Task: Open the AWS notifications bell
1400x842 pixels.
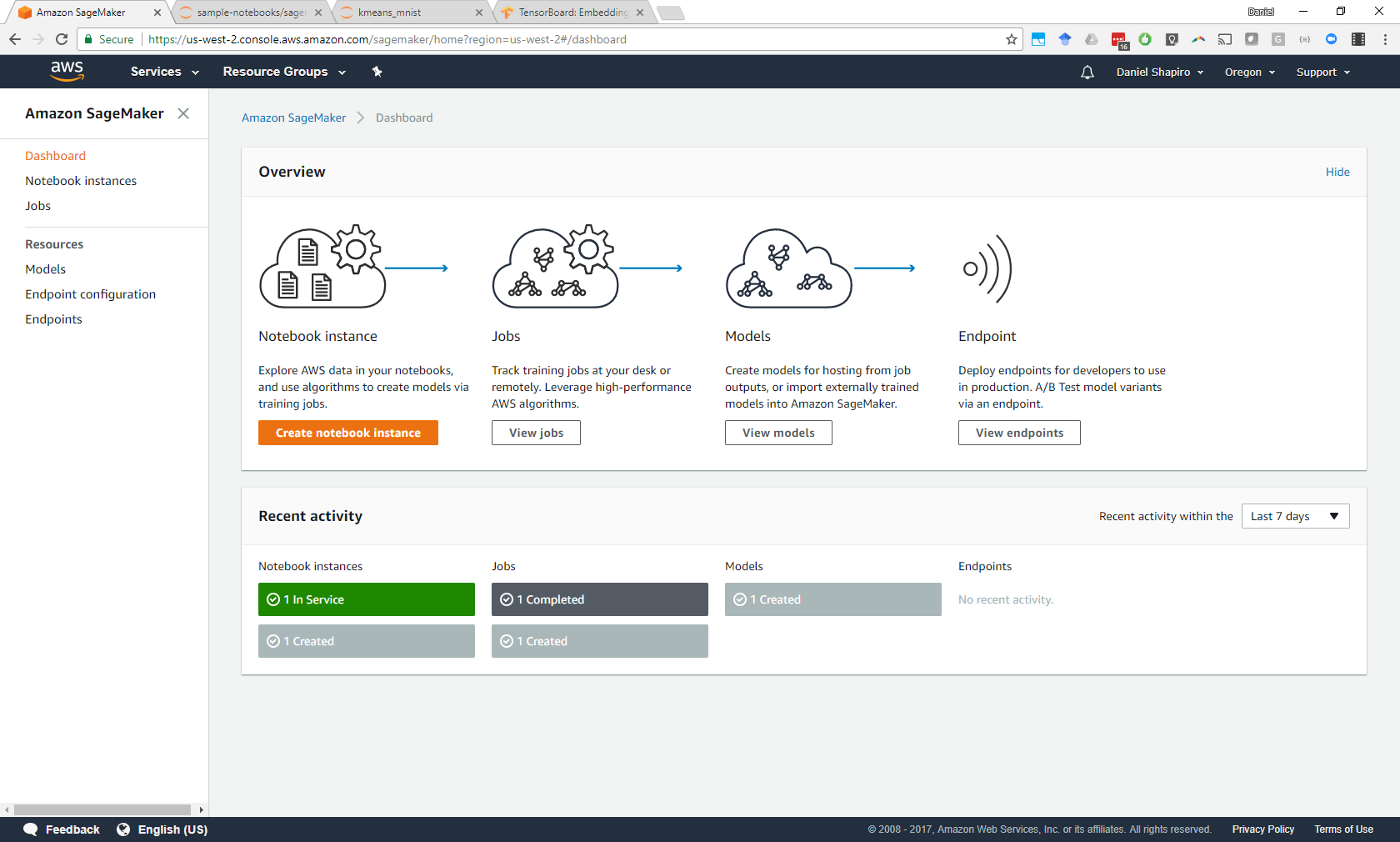Action: (x=1087, y=73)
